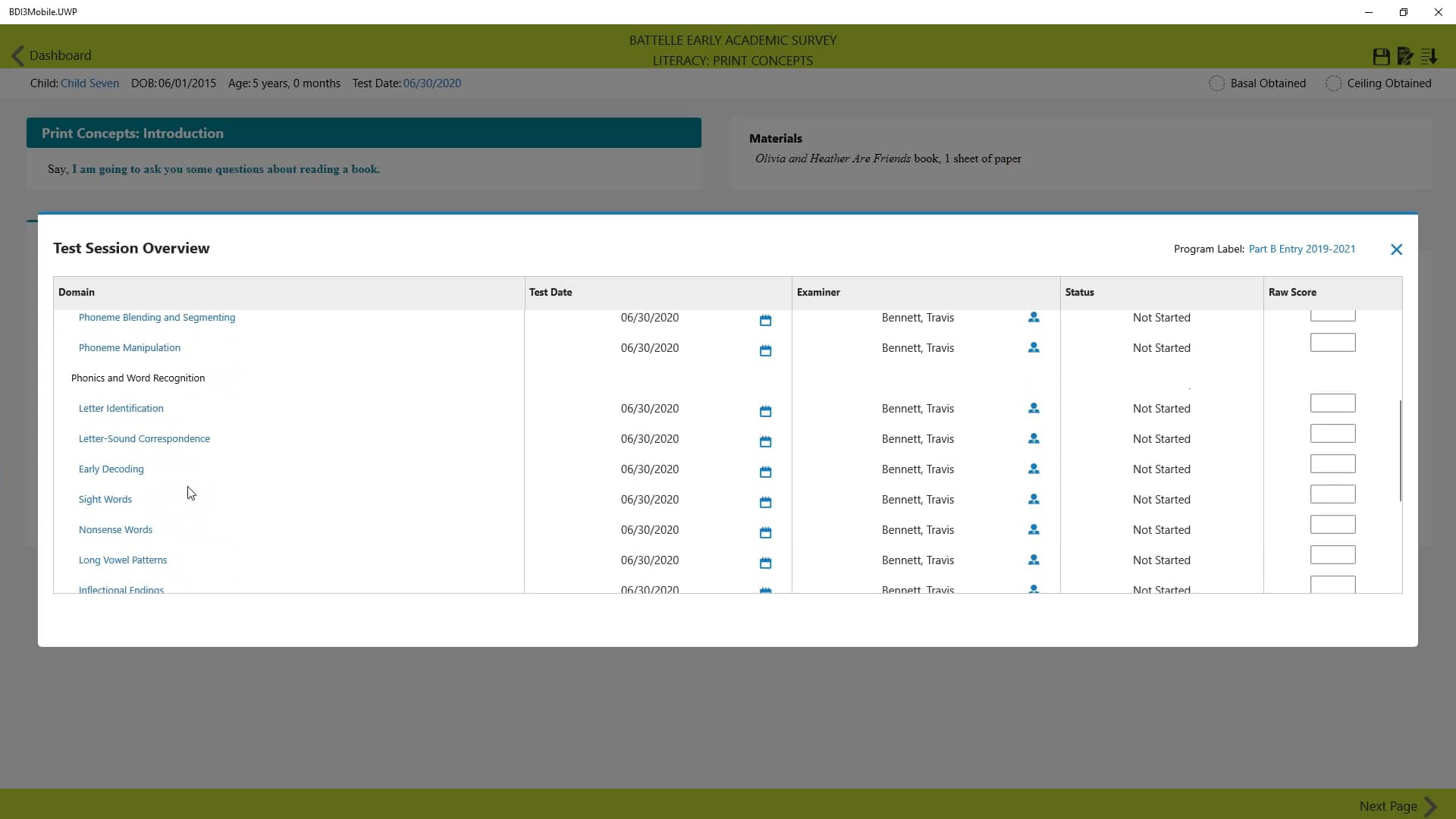Click the export list icon with down arrow
Screen dimensions: 1456x819
coord(1429,55)
